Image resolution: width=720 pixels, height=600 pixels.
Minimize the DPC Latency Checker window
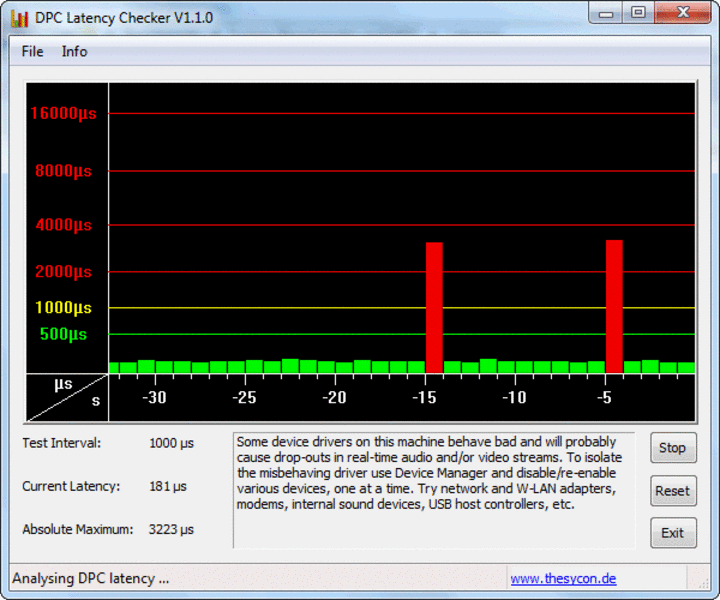coord(606,13)
